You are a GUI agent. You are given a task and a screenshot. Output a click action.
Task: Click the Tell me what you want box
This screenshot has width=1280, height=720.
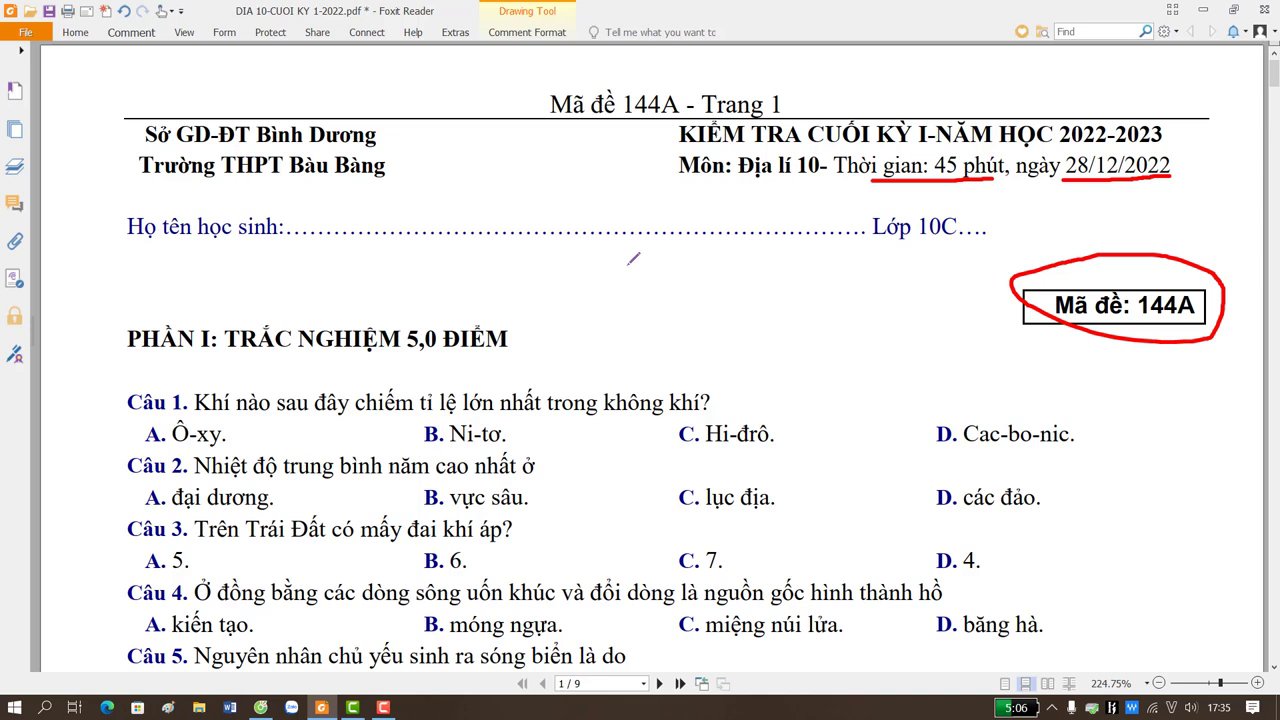(652, 32)
